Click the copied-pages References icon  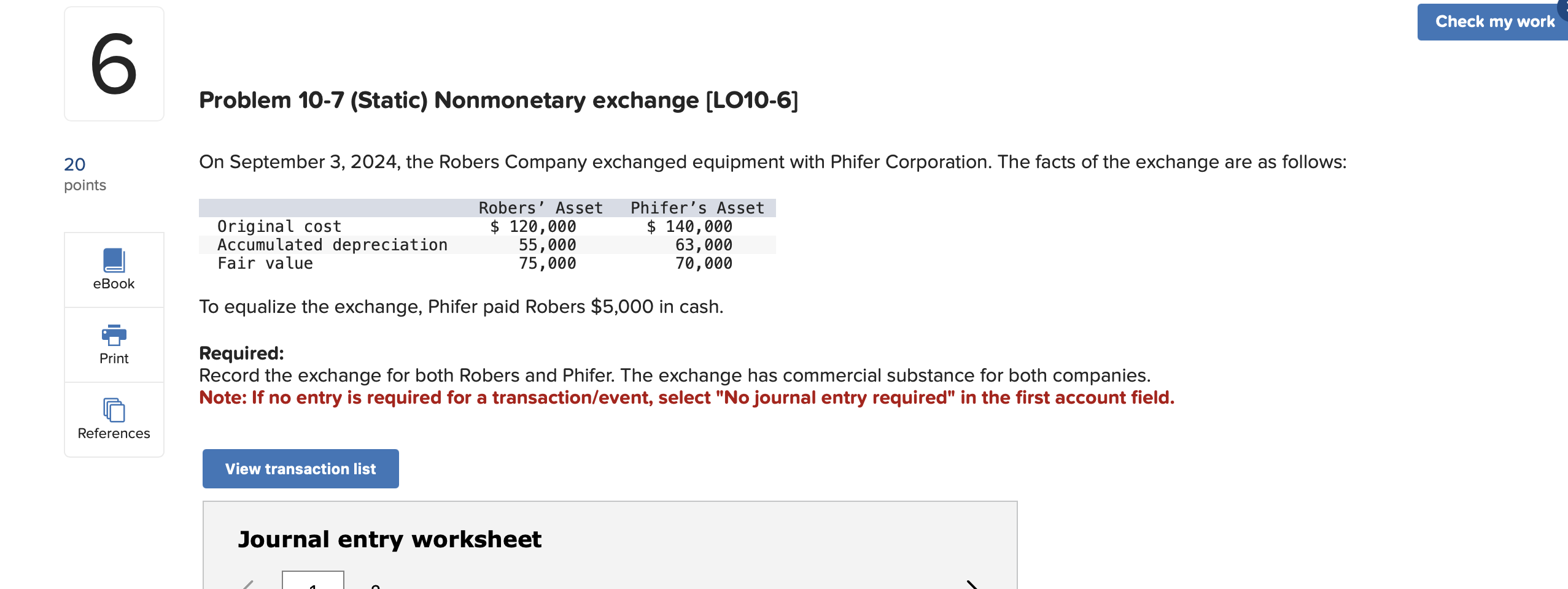(x=113, y=411)
